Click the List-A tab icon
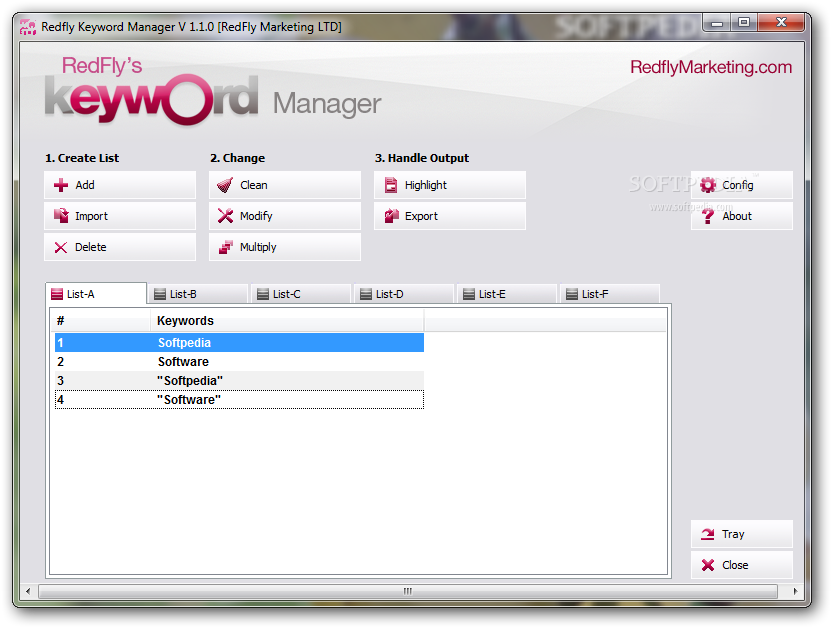Viewport: 832px width, 628px height. click(57, 294)
